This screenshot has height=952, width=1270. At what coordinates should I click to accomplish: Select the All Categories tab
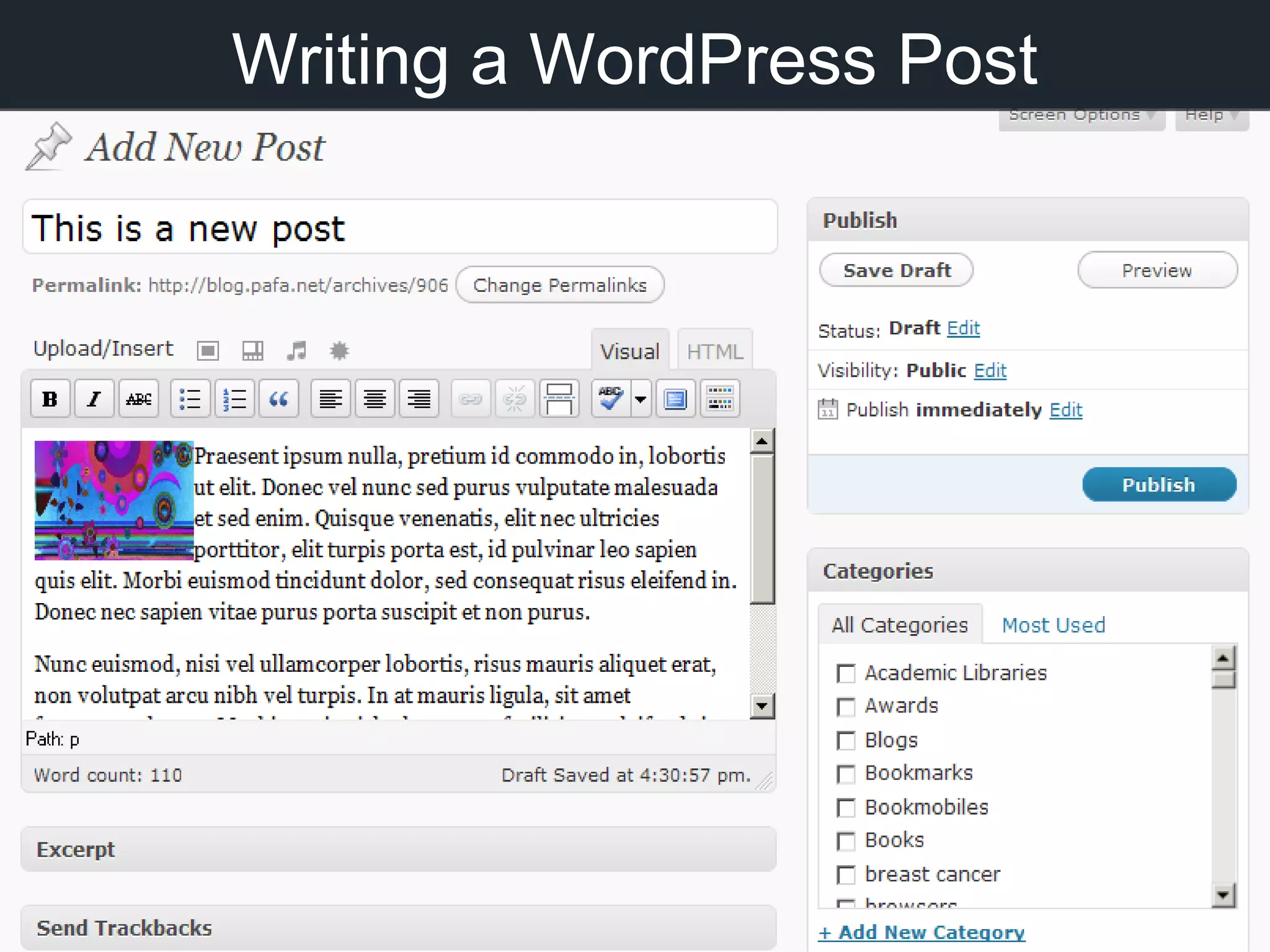pos(900,624)
